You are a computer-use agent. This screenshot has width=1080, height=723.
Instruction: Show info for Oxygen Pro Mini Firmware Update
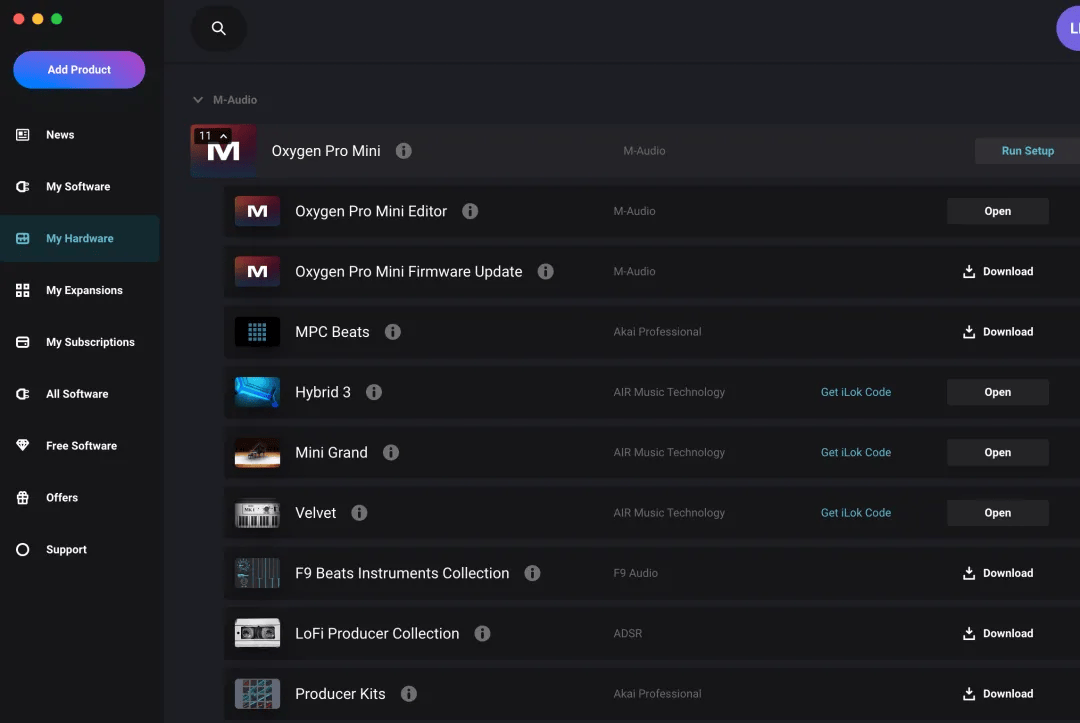(x=546, y=271)
